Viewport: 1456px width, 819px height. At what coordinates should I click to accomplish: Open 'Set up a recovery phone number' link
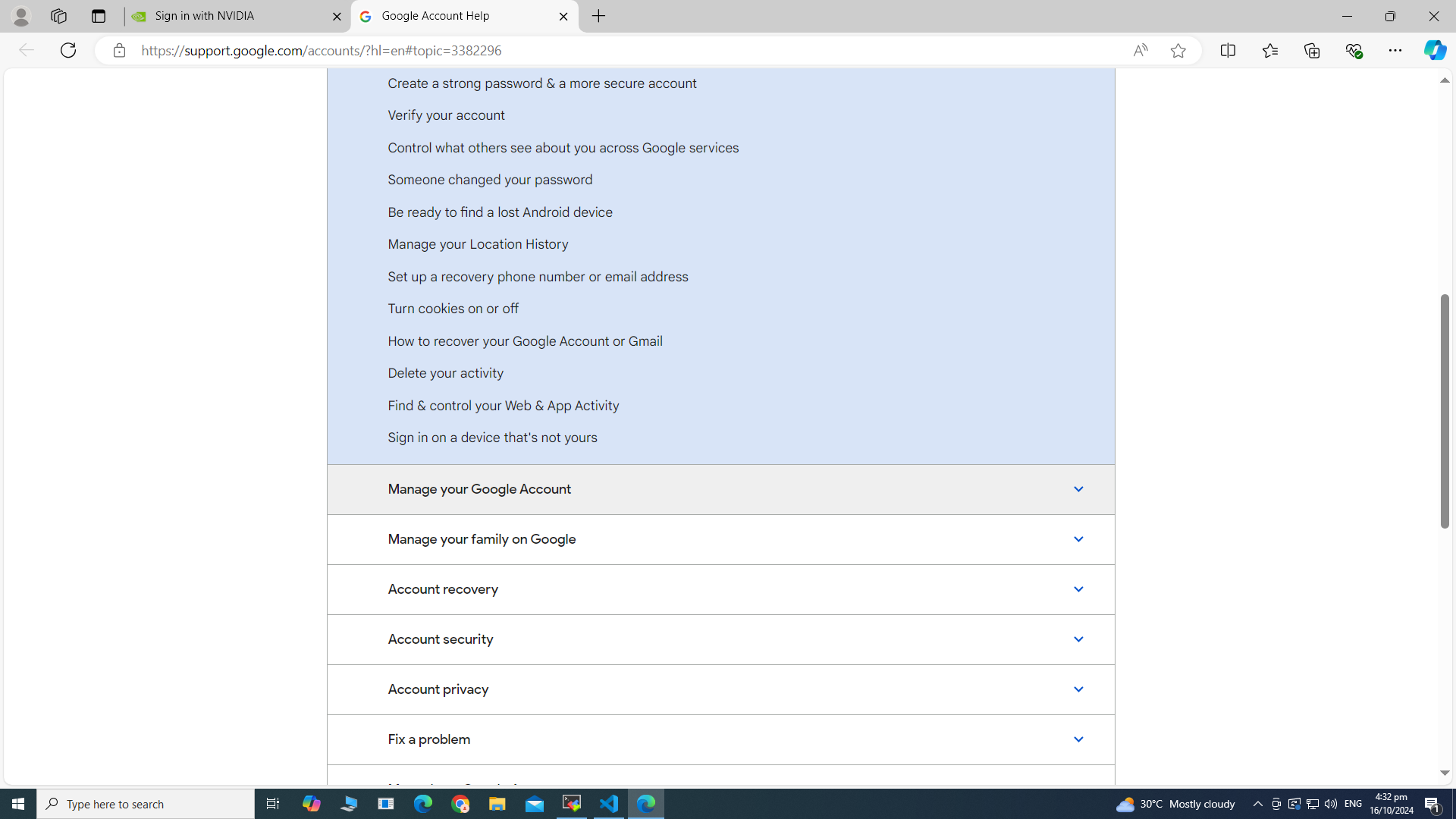coord(538,277)
